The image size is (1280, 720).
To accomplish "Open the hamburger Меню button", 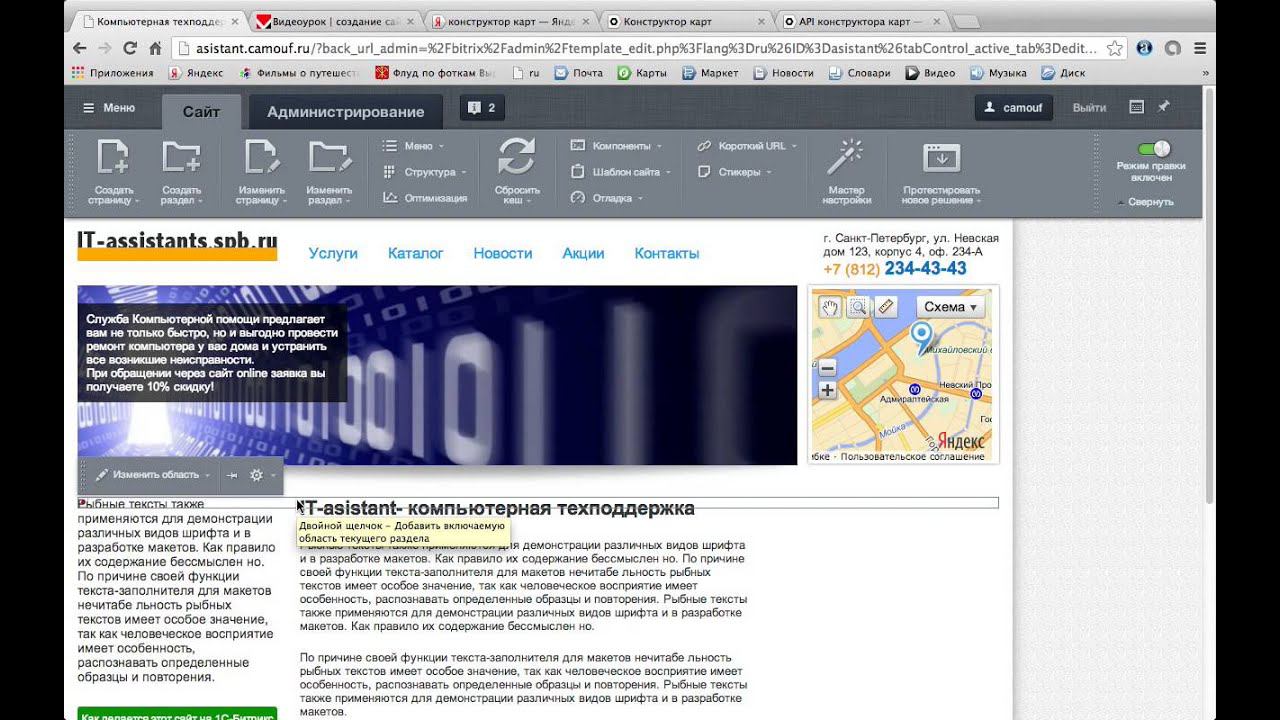I will click(108, 108).
